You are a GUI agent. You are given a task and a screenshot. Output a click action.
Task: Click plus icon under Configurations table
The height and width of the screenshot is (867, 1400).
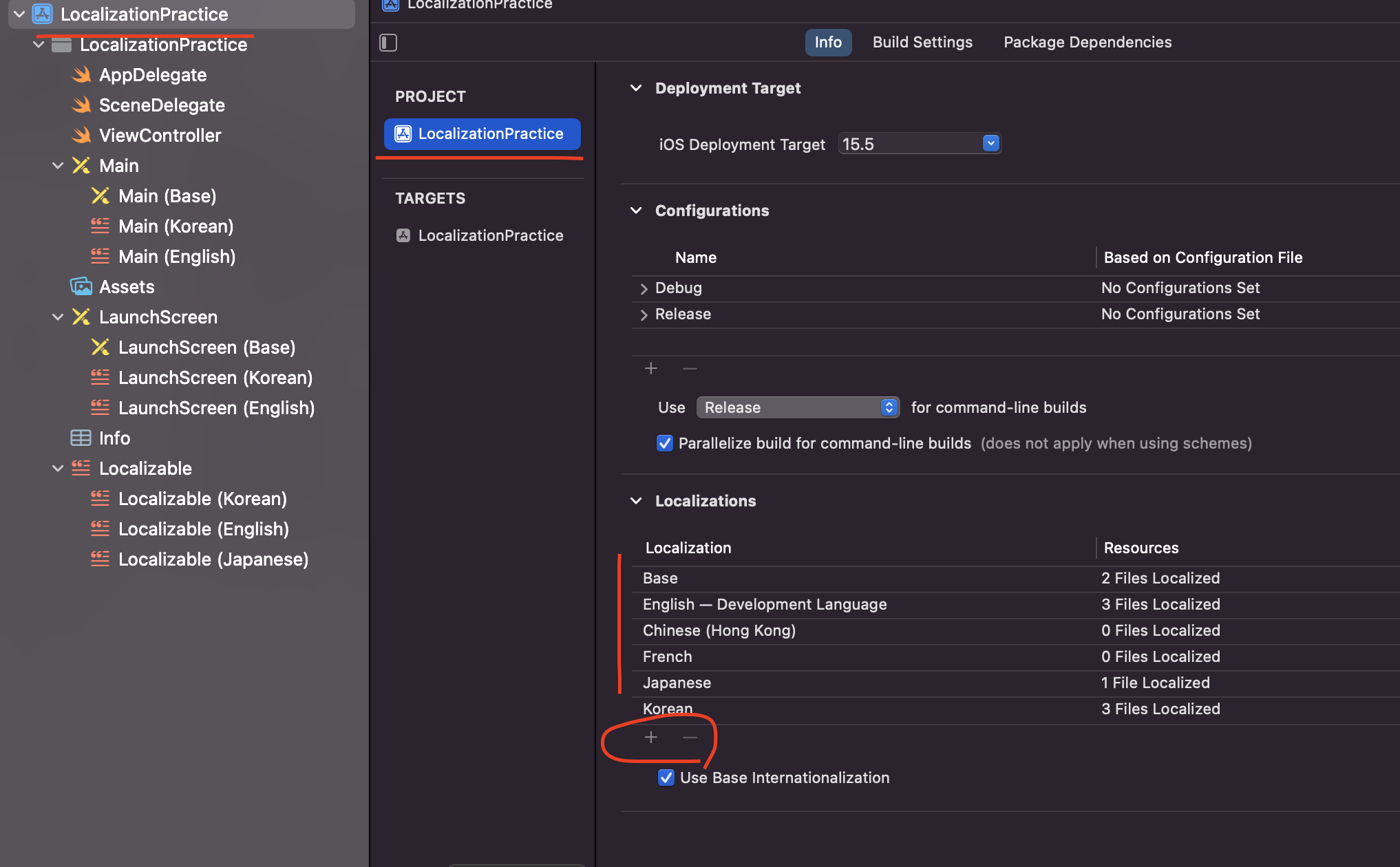(x=651, y=369)
